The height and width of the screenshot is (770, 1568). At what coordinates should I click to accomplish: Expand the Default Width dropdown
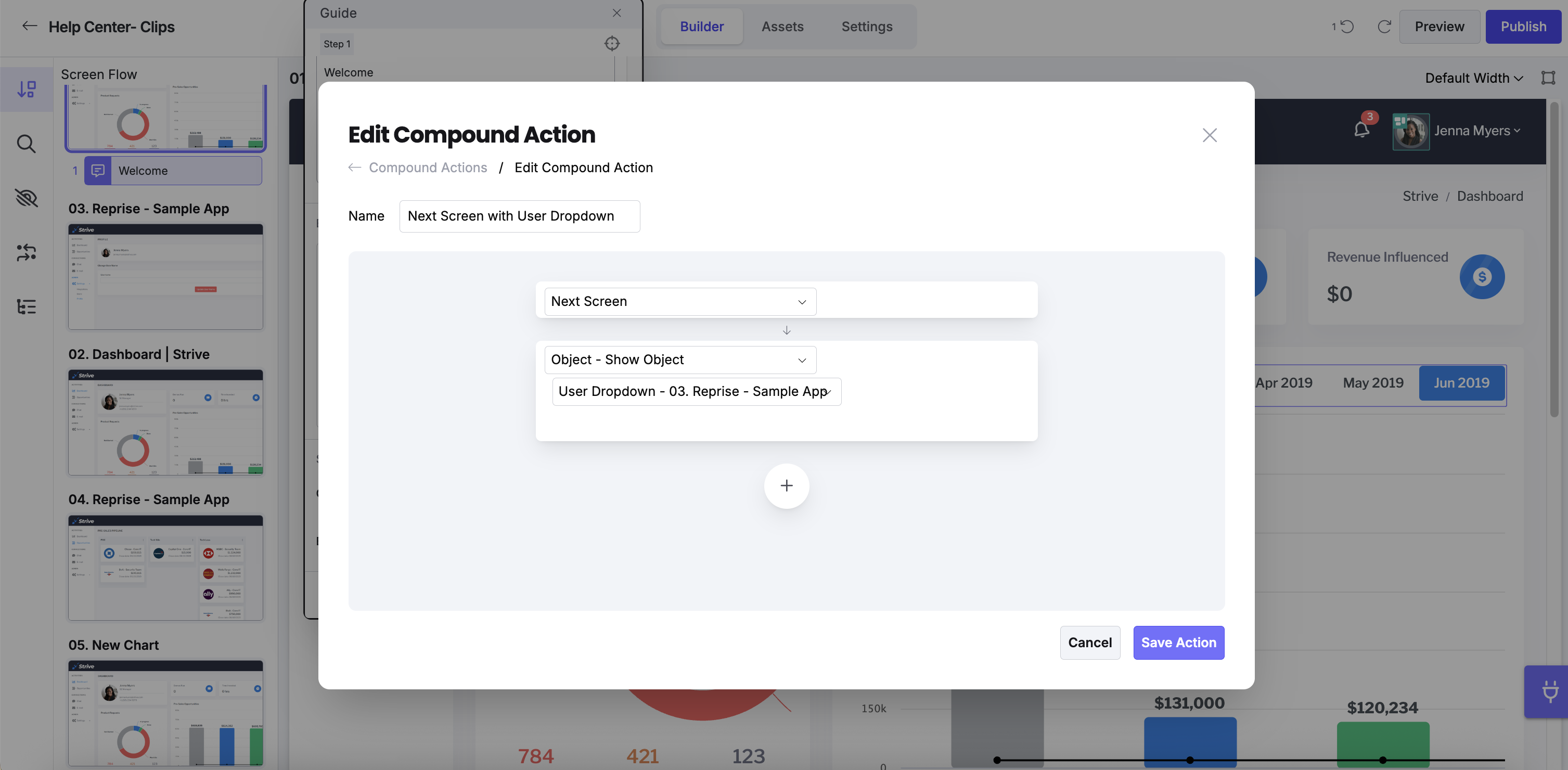pyautogui.click(x=1474, y=78)
